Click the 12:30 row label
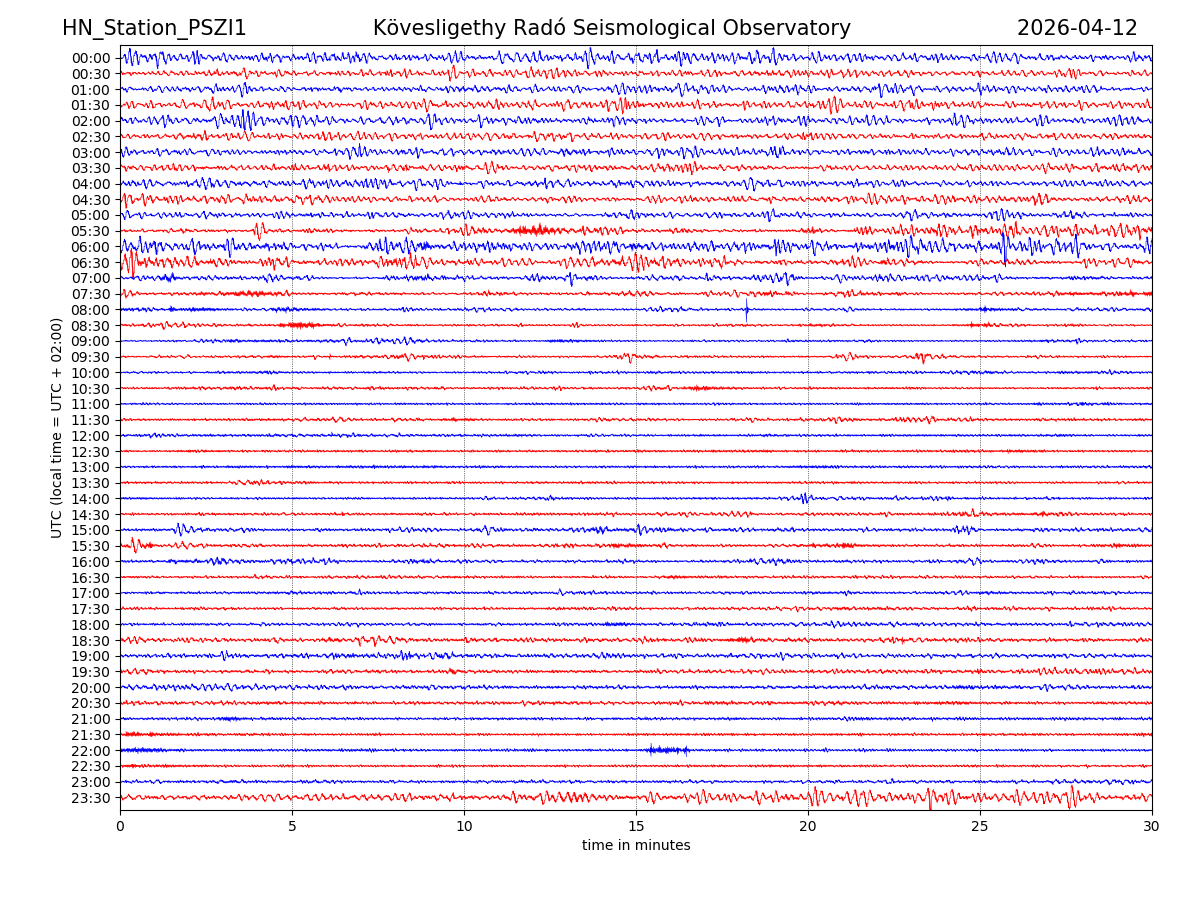This screenshot has height=900, width=1200. pos(91,452)
